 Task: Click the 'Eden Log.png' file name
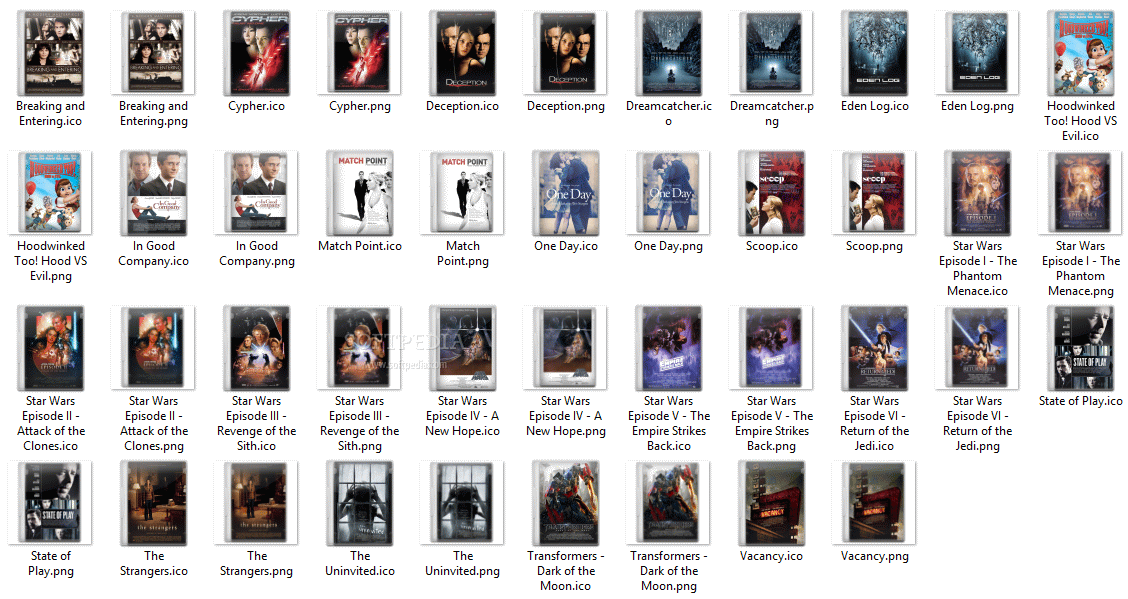977,106
